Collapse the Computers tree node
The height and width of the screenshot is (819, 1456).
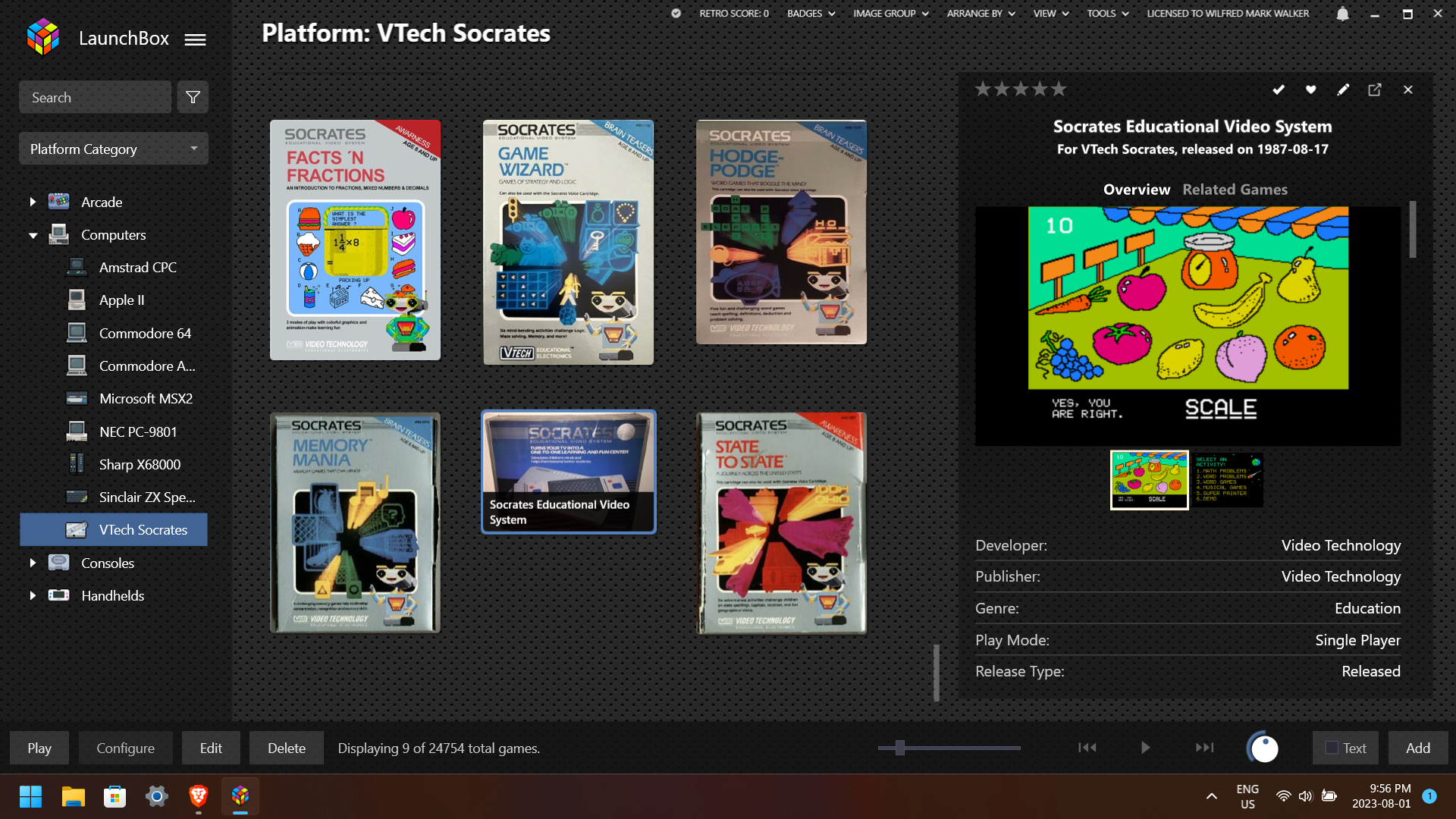coord(33,235)
